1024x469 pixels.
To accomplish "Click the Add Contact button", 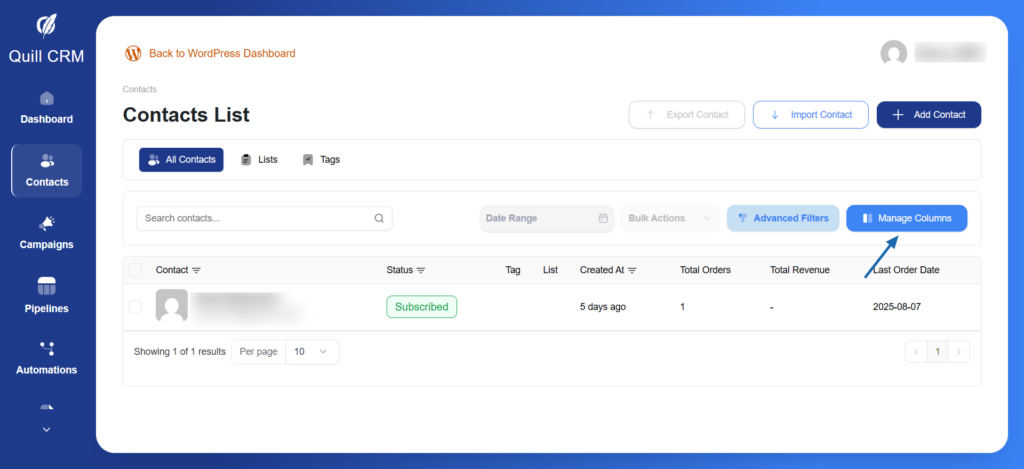I will (x=928, y=115).
